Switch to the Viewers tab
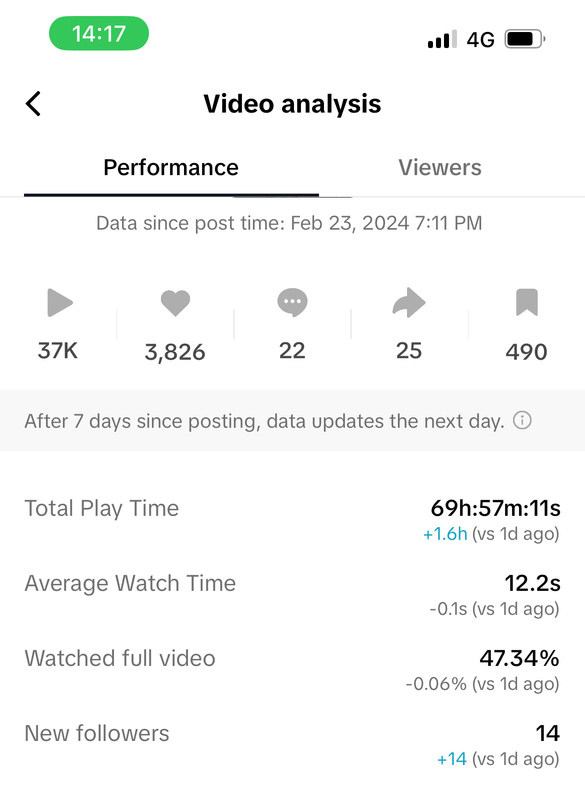This screenshot has height=801, width=585. click(440, 168)
